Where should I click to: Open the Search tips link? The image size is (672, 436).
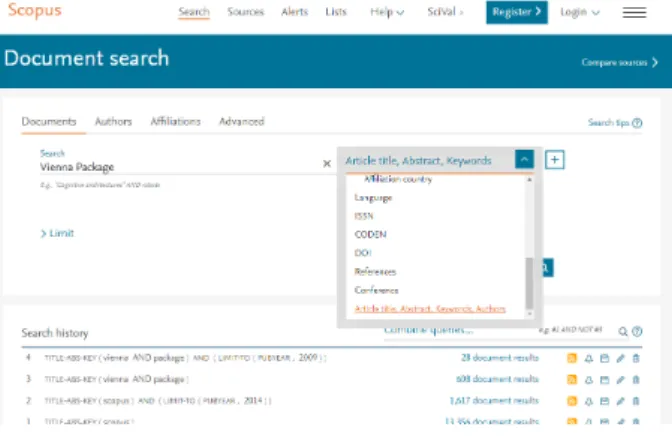coord(608,123)
